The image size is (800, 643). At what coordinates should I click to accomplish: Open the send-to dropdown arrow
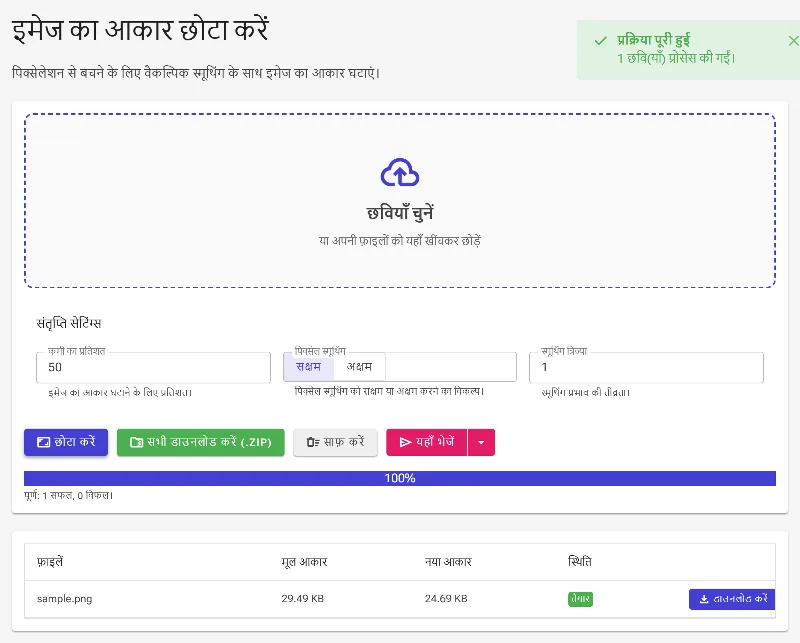click(481, 442)
